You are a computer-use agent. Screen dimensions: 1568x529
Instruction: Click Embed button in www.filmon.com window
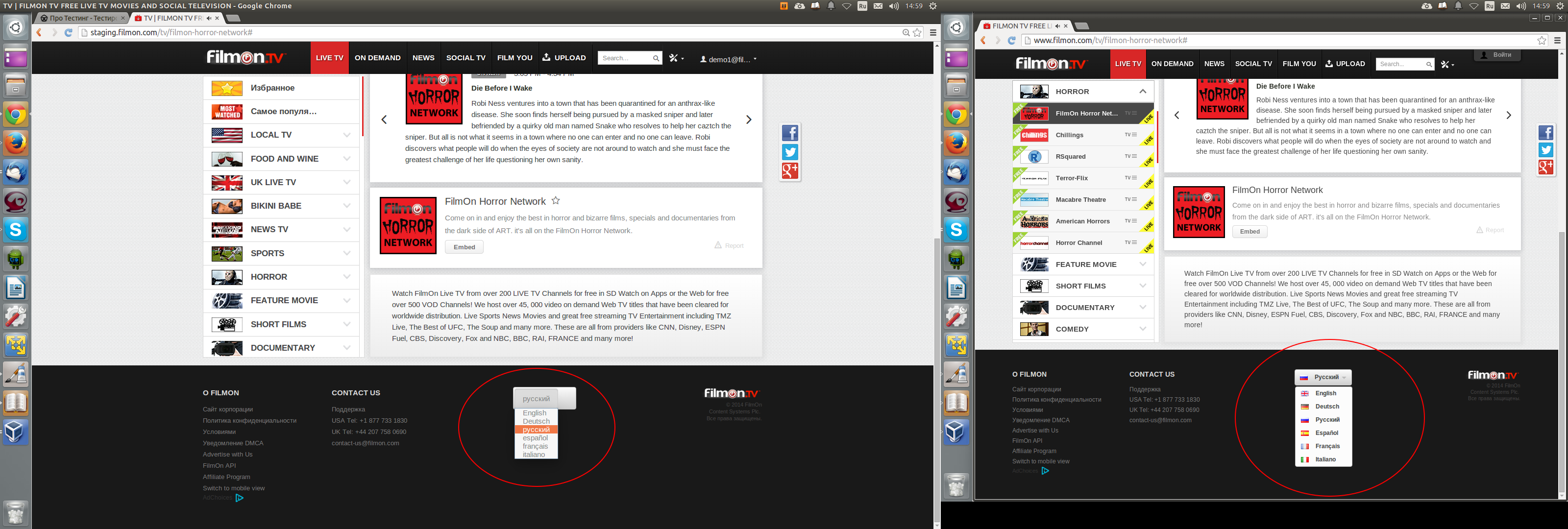pos(1249,231)
